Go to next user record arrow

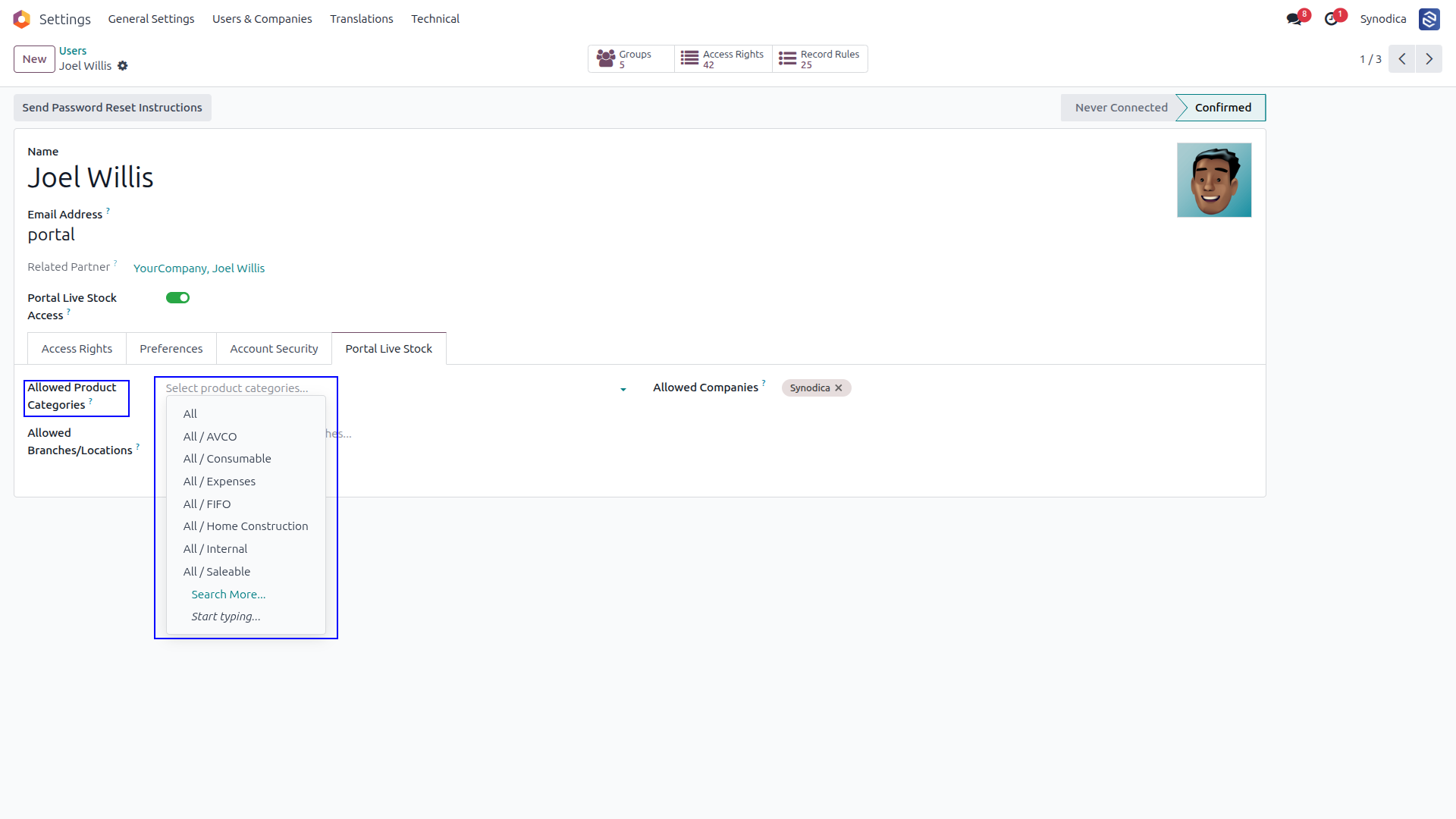(x=1429, y=59)
